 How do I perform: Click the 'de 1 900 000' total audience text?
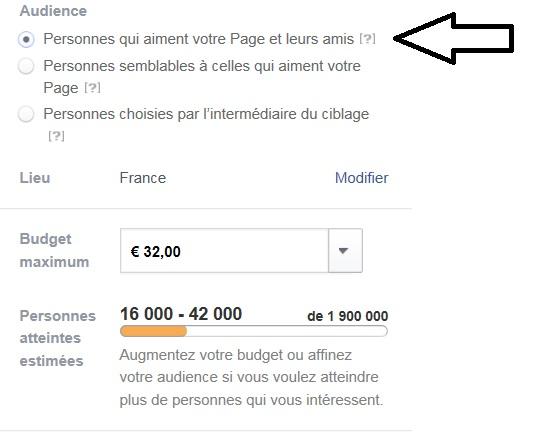348,316
